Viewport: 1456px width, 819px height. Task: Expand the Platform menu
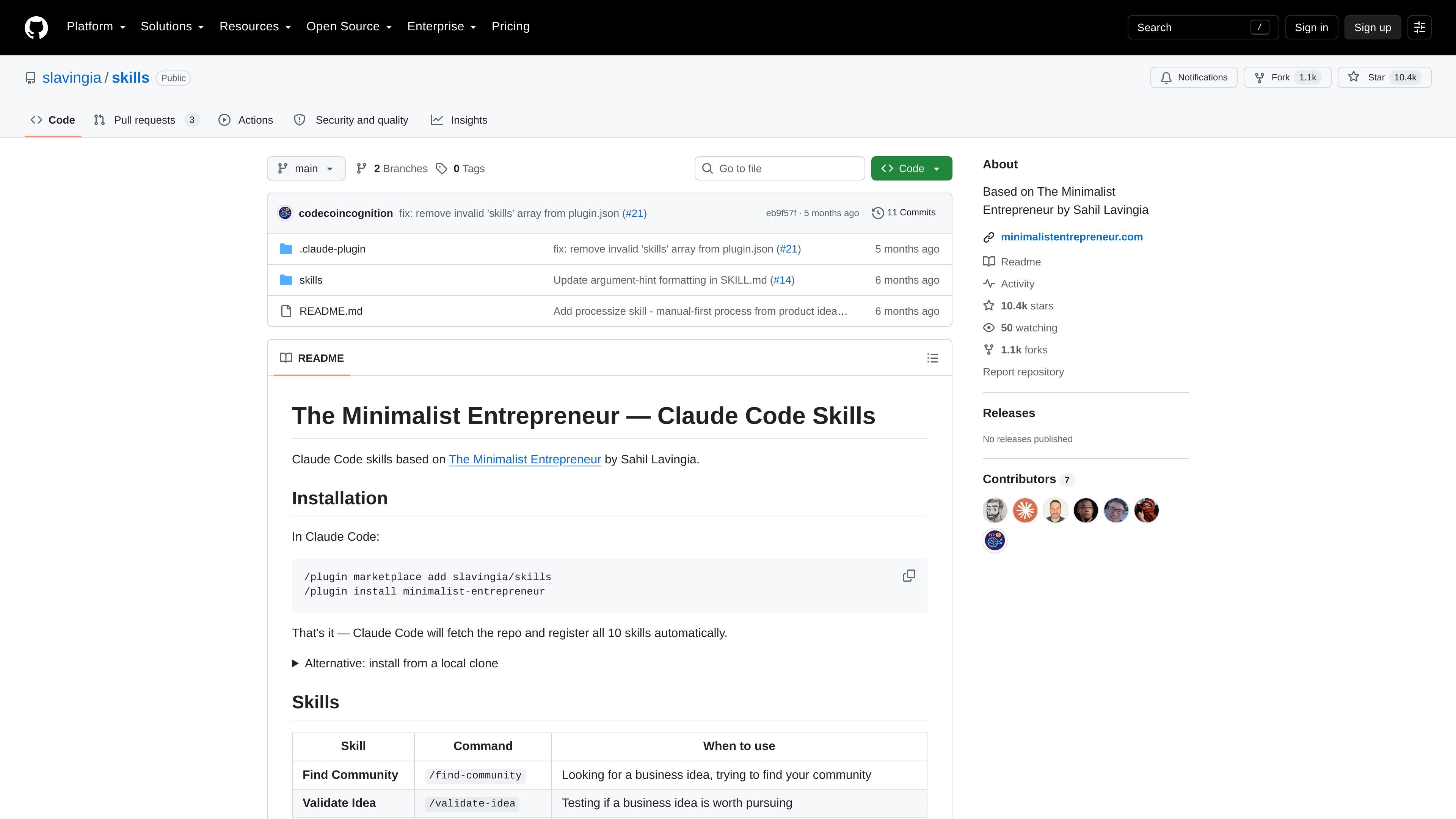tap(96, 27)
